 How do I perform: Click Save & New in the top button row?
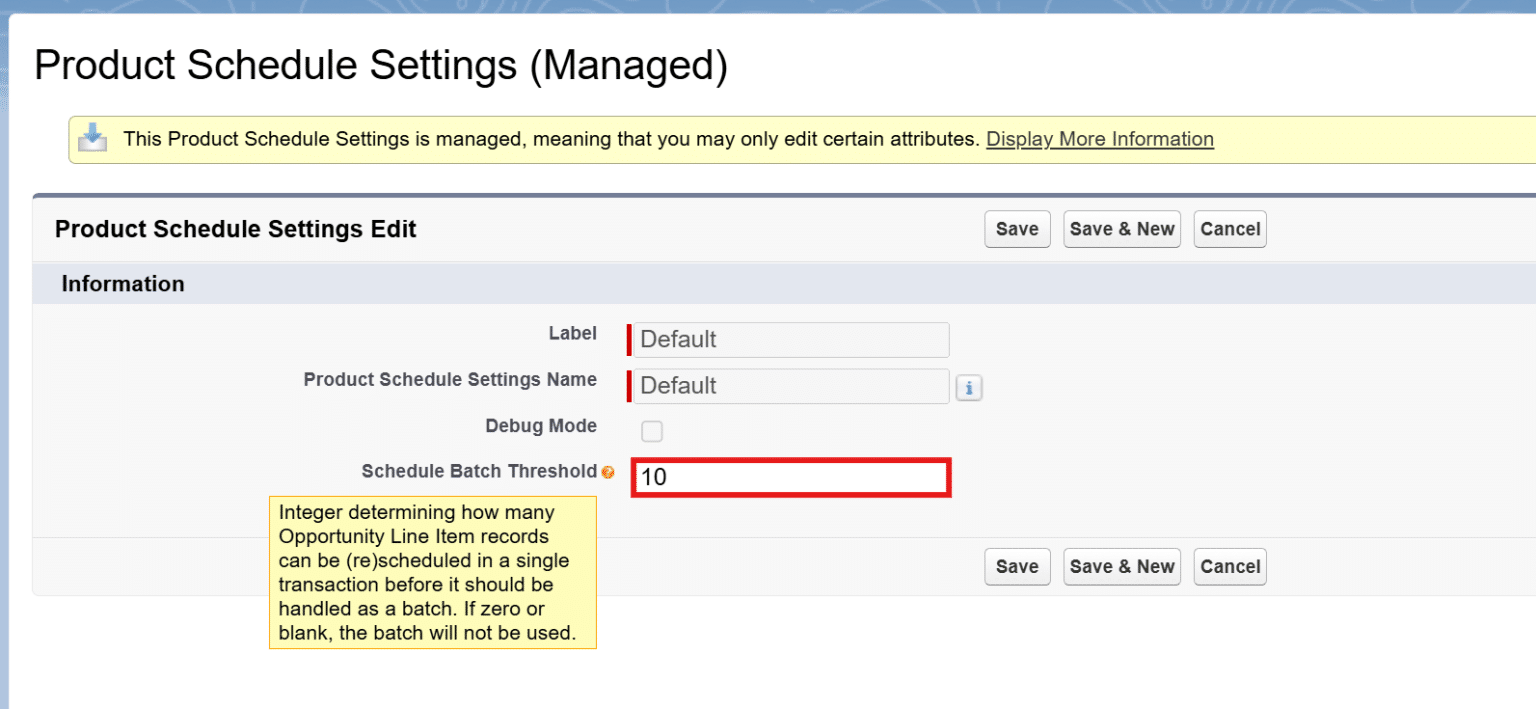(1121, 229)
